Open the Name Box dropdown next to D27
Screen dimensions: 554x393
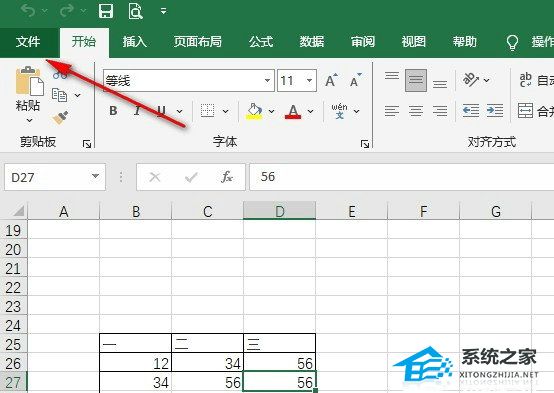pyautogui.click(x=95, y=176)
